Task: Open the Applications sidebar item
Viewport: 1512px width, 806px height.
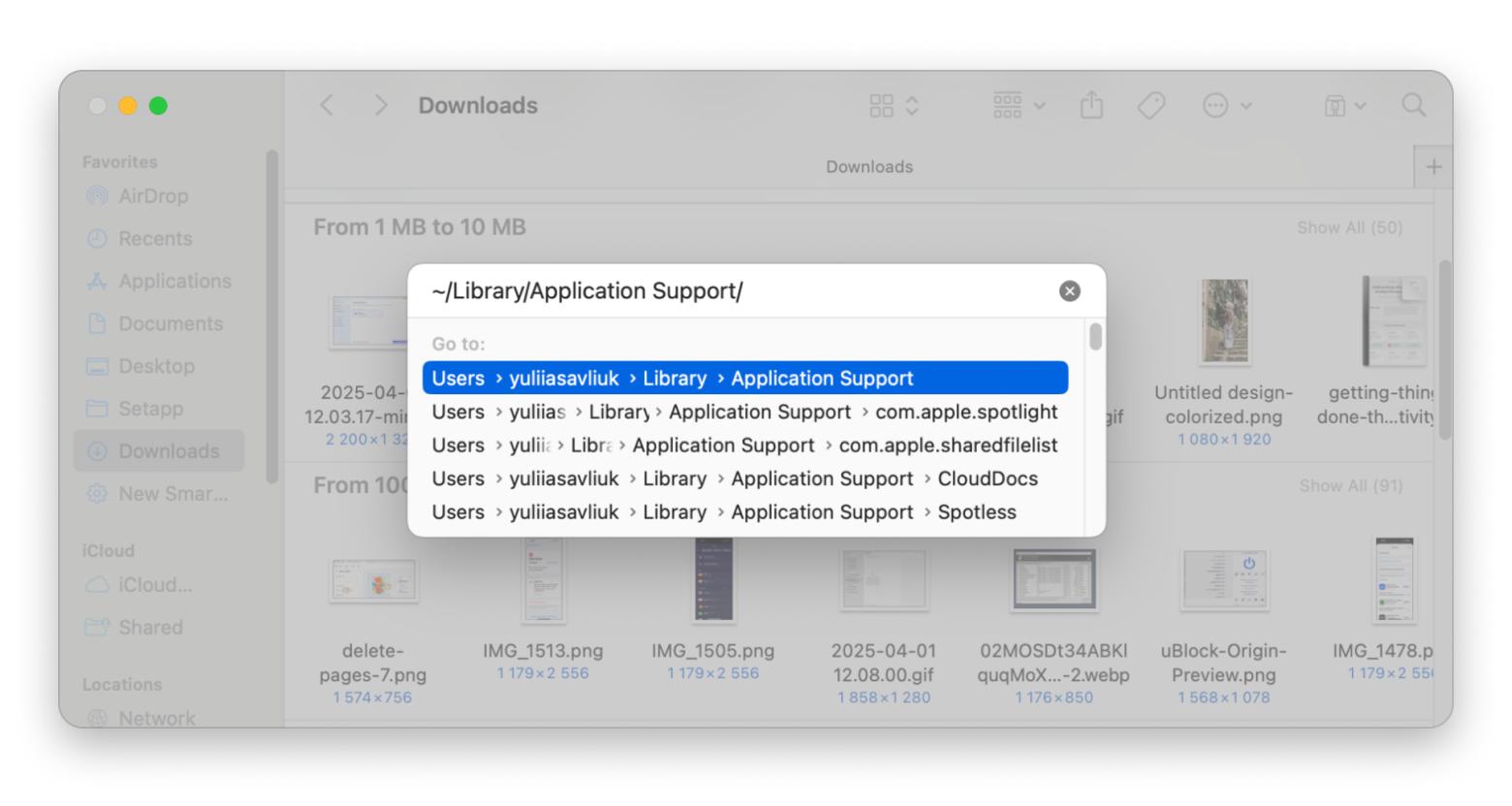Action: (173, 282)
